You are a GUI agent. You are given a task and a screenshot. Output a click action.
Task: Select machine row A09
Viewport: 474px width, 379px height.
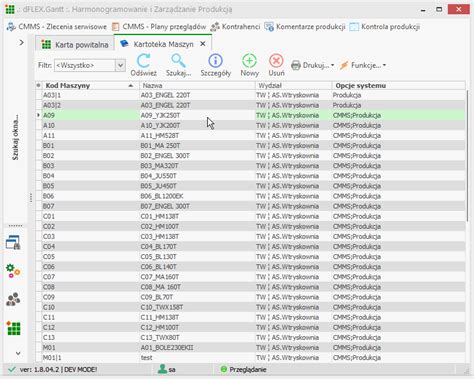250,115
